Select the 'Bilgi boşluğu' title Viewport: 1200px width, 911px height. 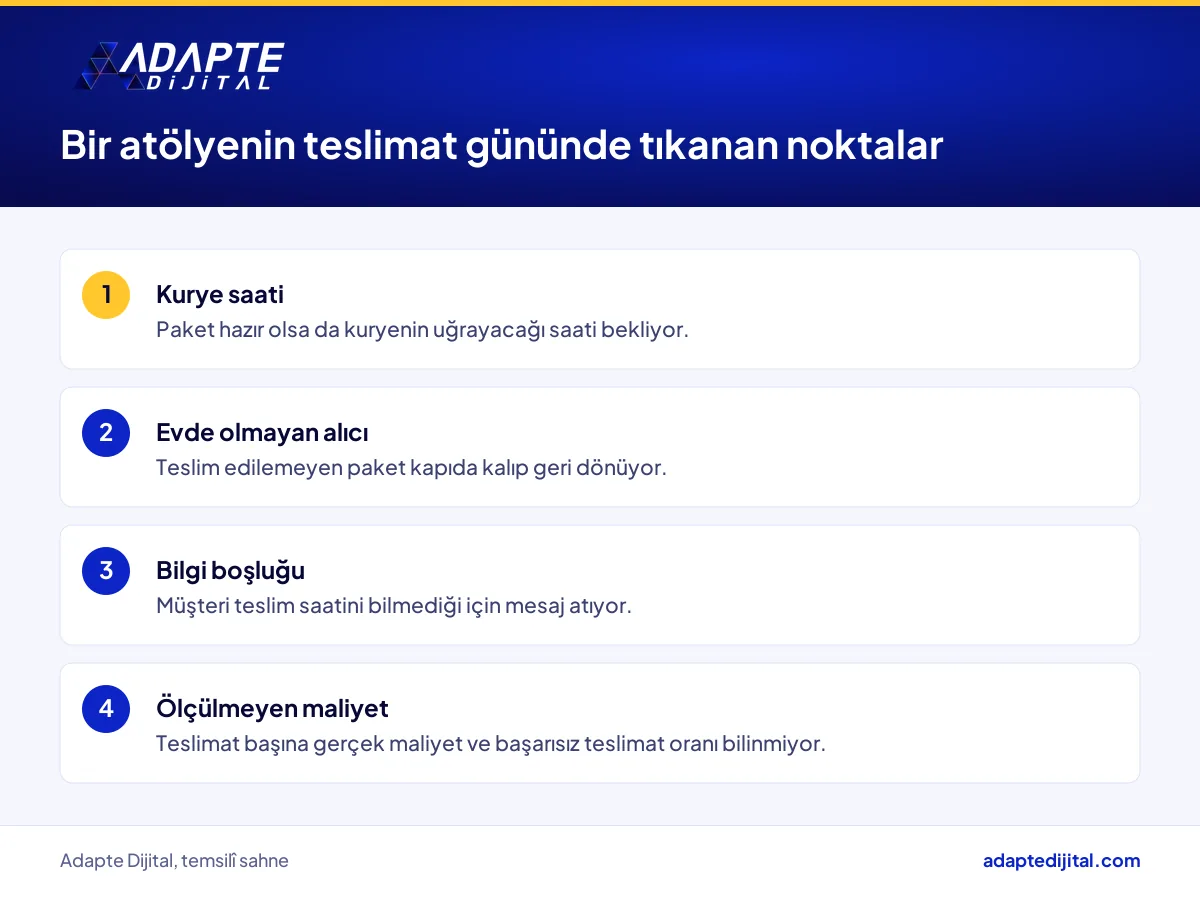pos(230,571)
